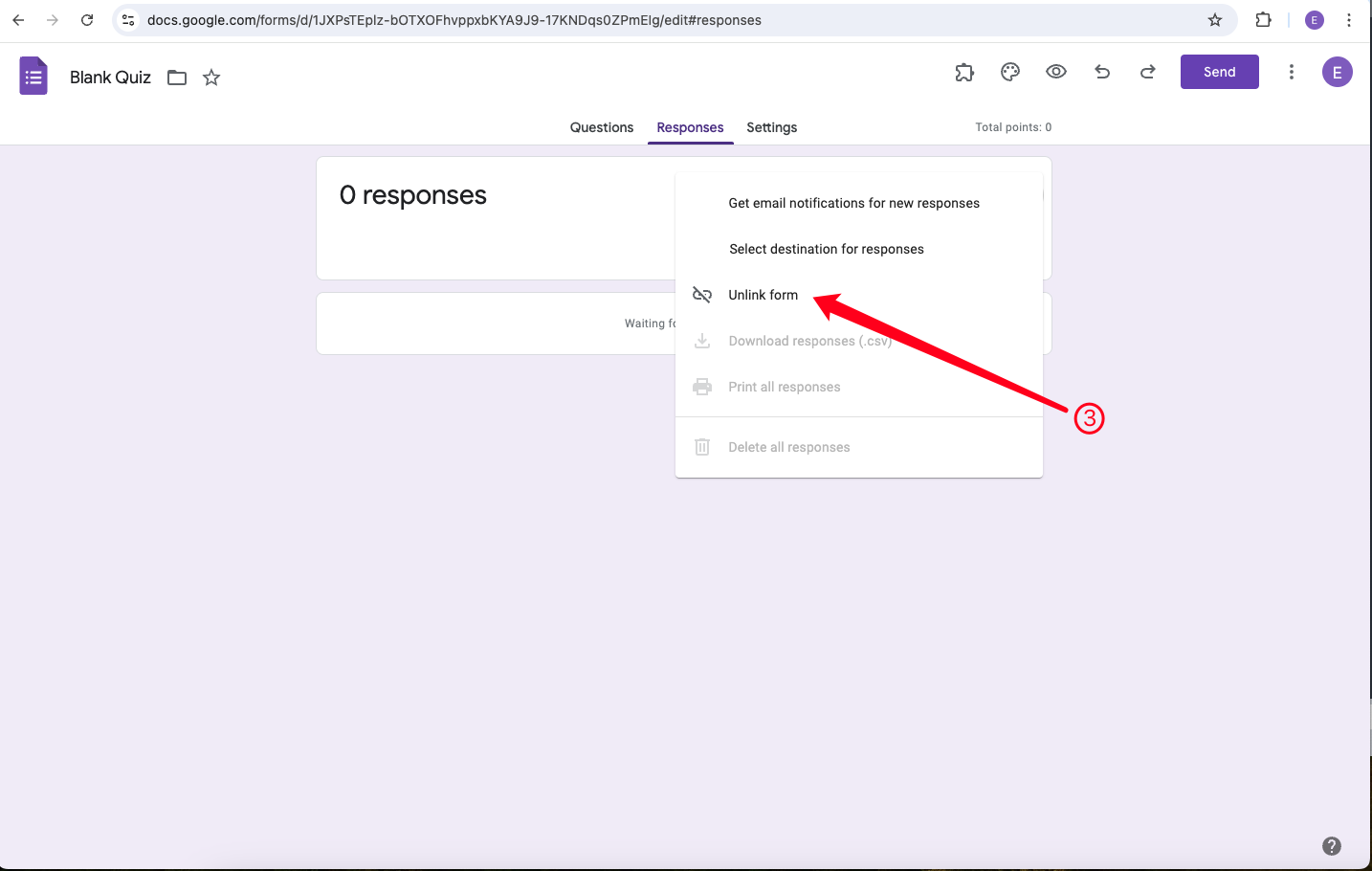The width and height of the screenshot is (1372, 871).
Task: Click the Redo arrow icon
Action: (1147, 72)
